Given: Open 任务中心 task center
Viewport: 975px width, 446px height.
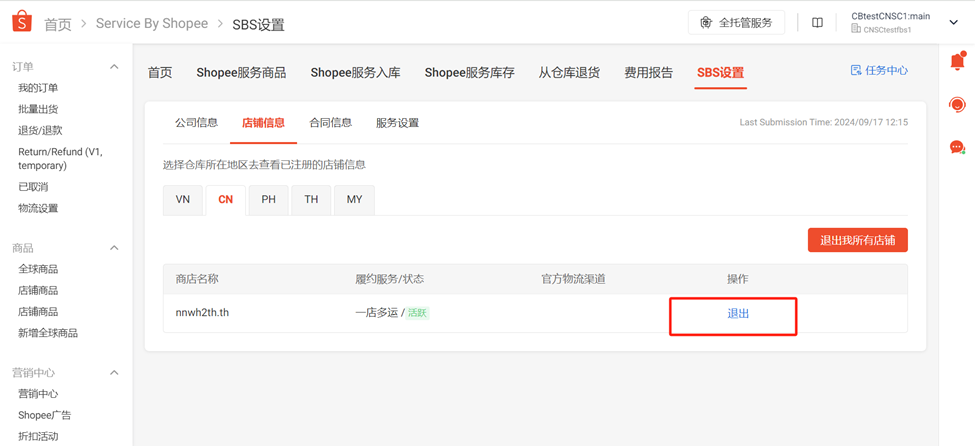Looking at the screenshot, I should (x=879, y=71).
